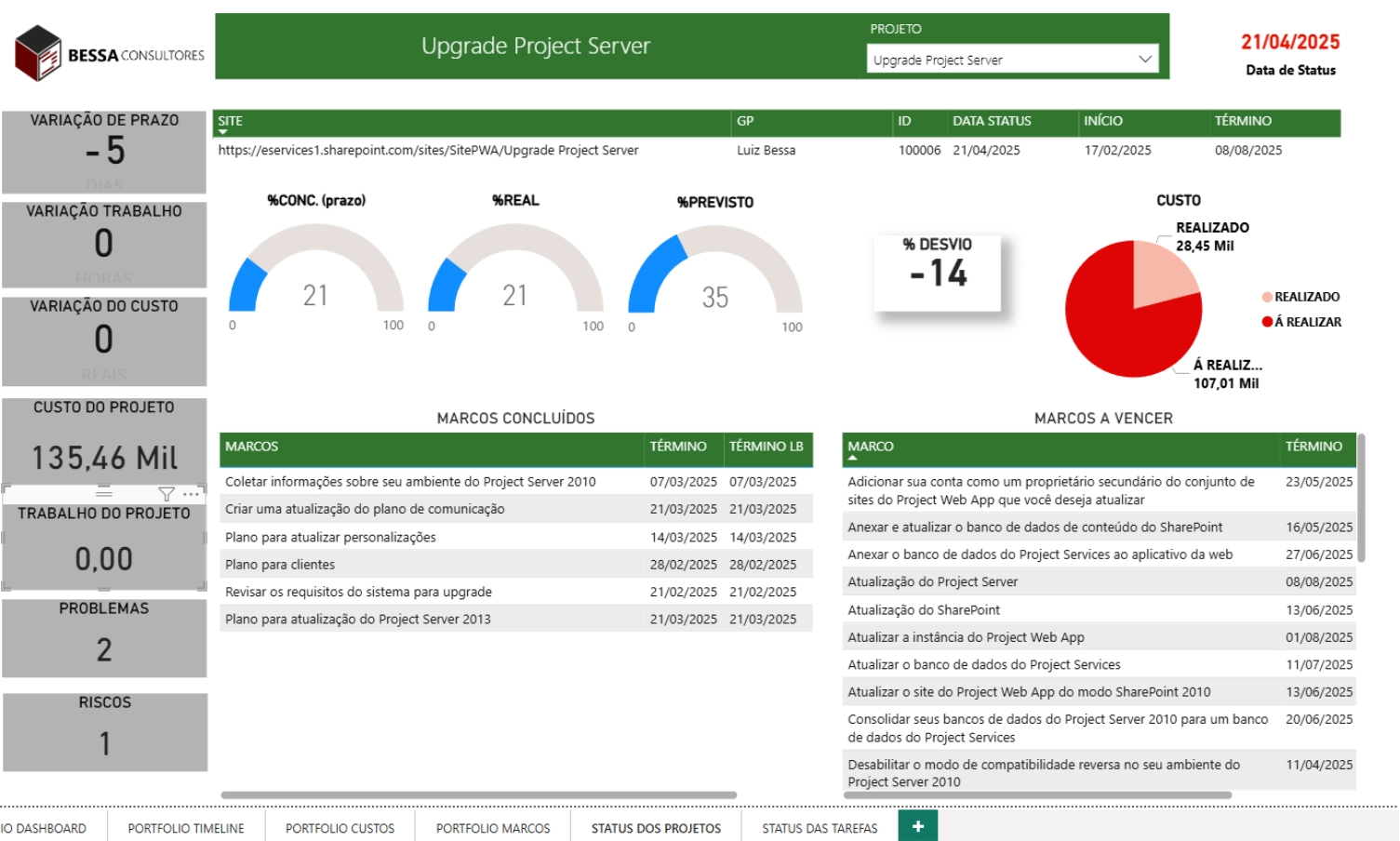This screenshot has height=841, width=1400.
Task: Click the red Á REALIZAR pie slice
Action: [x=1116, y=326]
